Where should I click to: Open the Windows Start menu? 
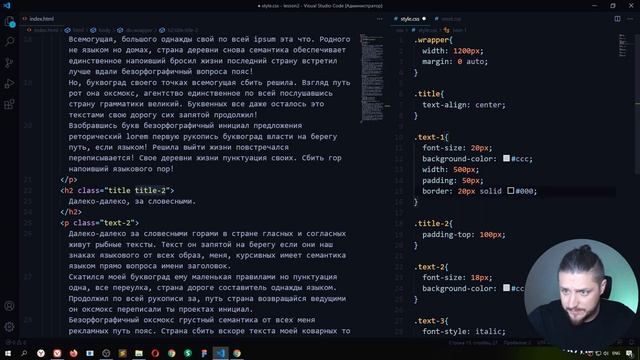tap(7, 353)
